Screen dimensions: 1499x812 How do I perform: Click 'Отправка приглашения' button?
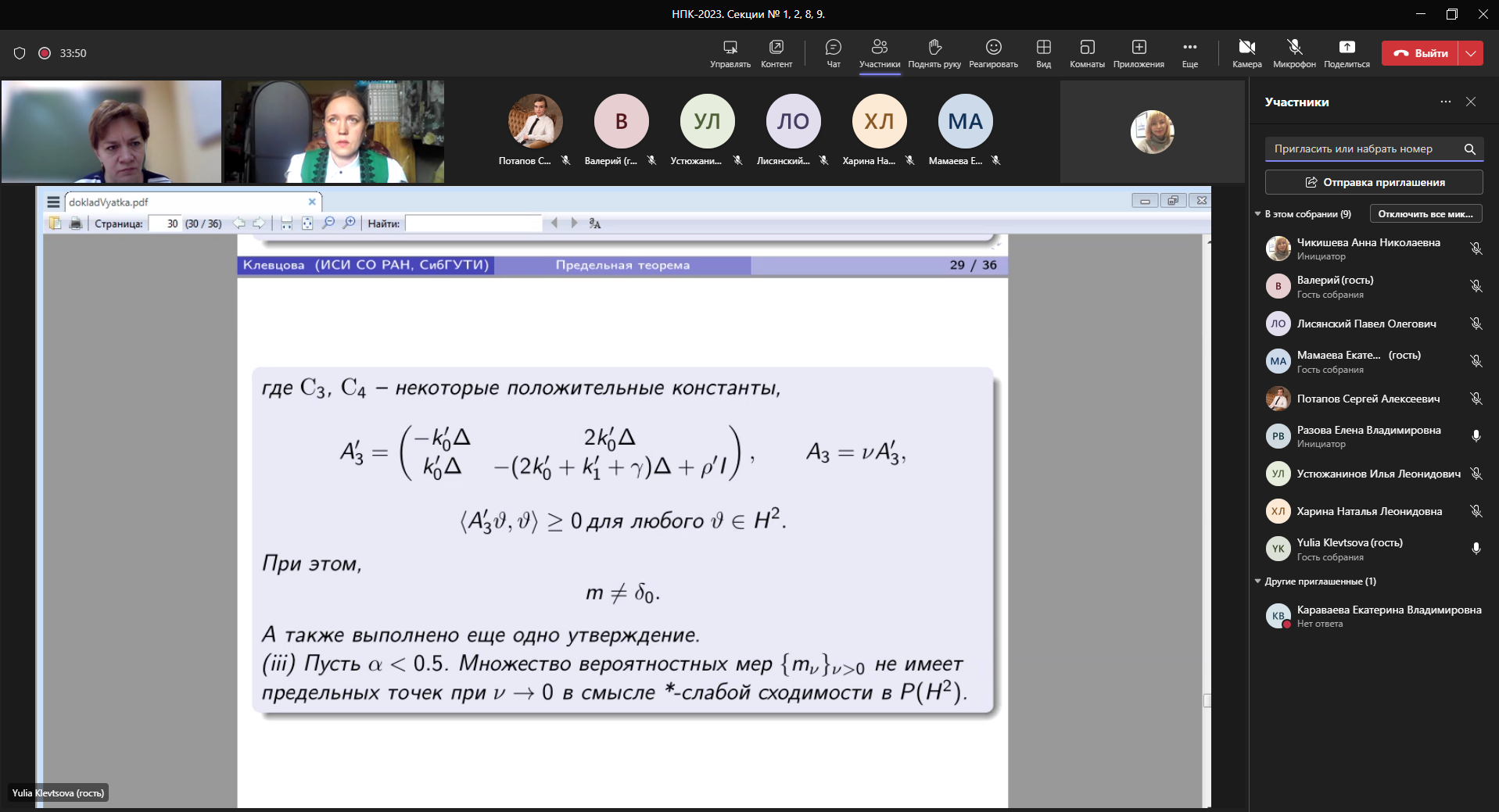1374,182
